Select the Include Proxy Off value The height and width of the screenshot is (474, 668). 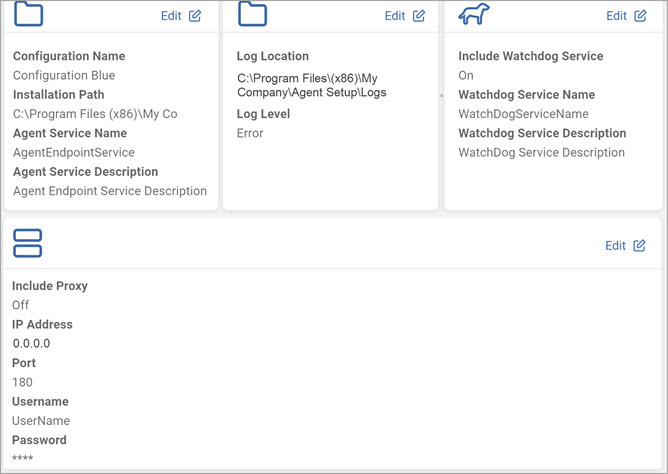(x=20, y=305)
